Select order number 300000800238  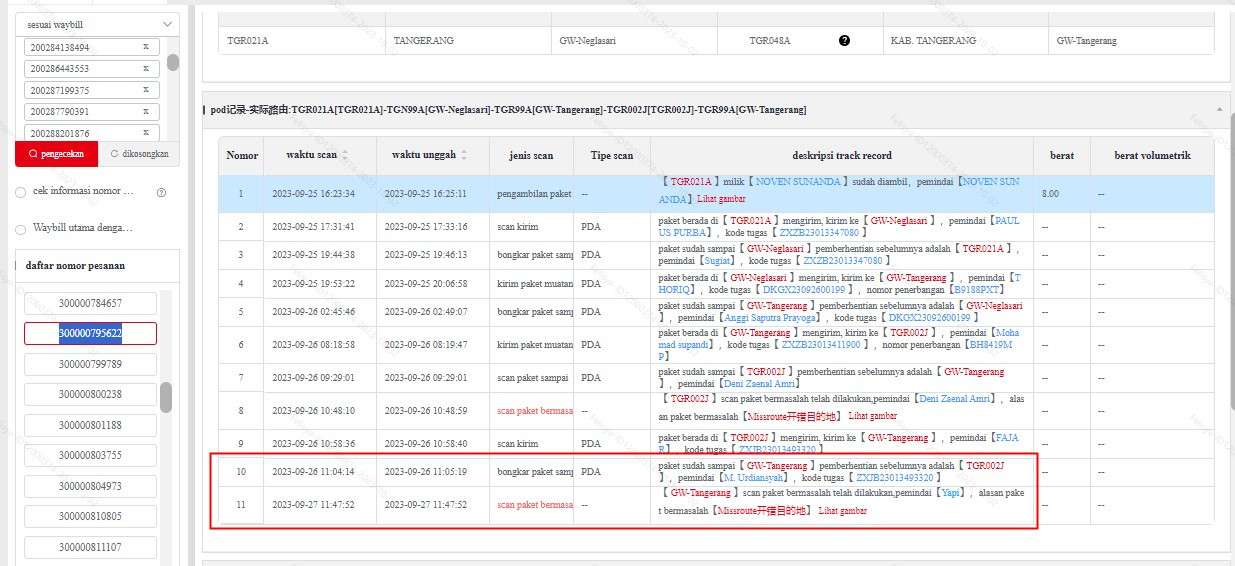point(90,394)
